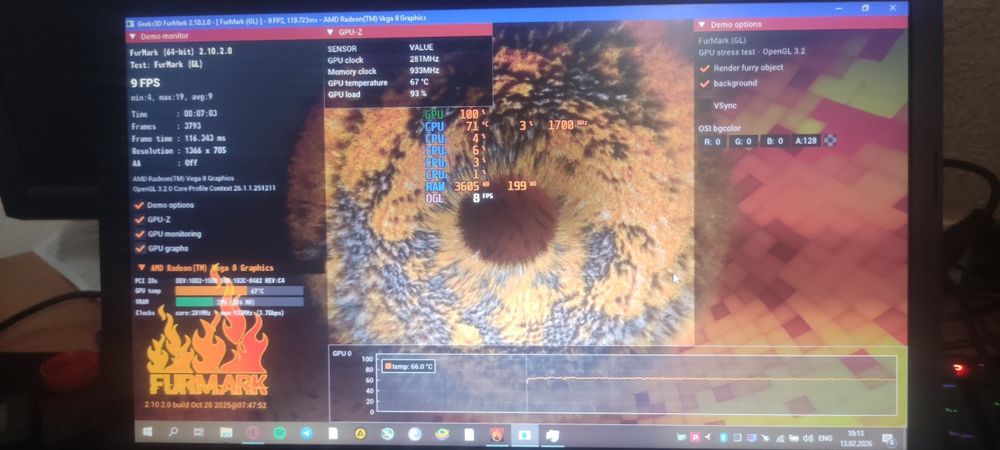The image size is (1000, 450).
Task: Open taskbar search magnifier
Action: coord(173,432)
